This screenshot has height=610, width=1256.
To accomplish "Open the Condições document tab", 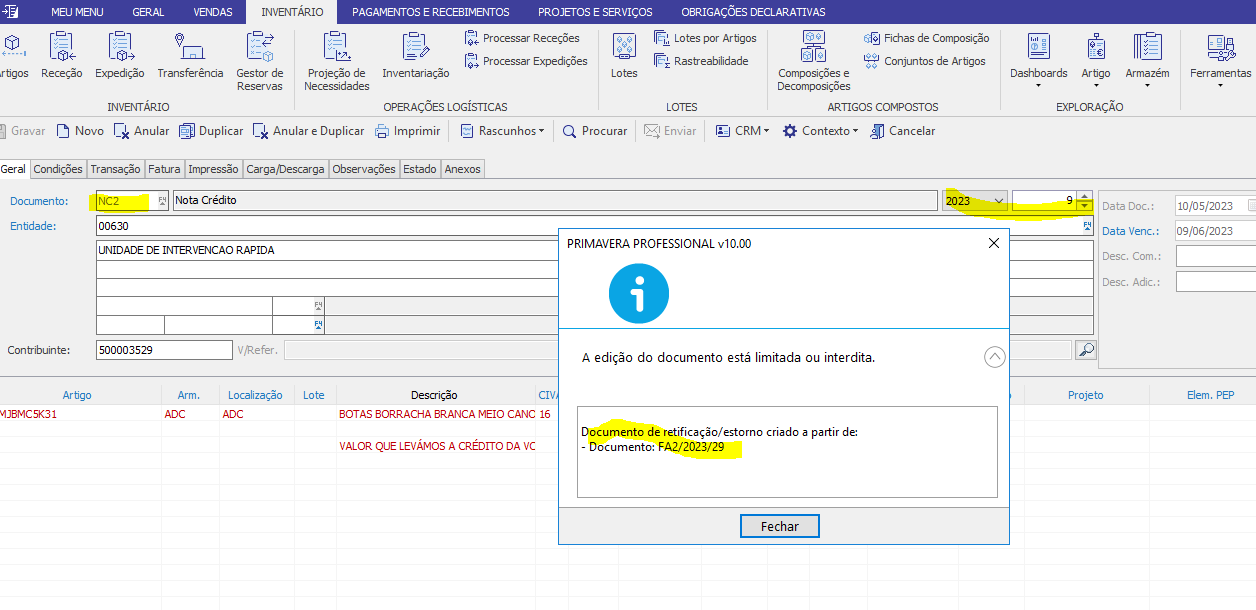I will coord(58,169).
